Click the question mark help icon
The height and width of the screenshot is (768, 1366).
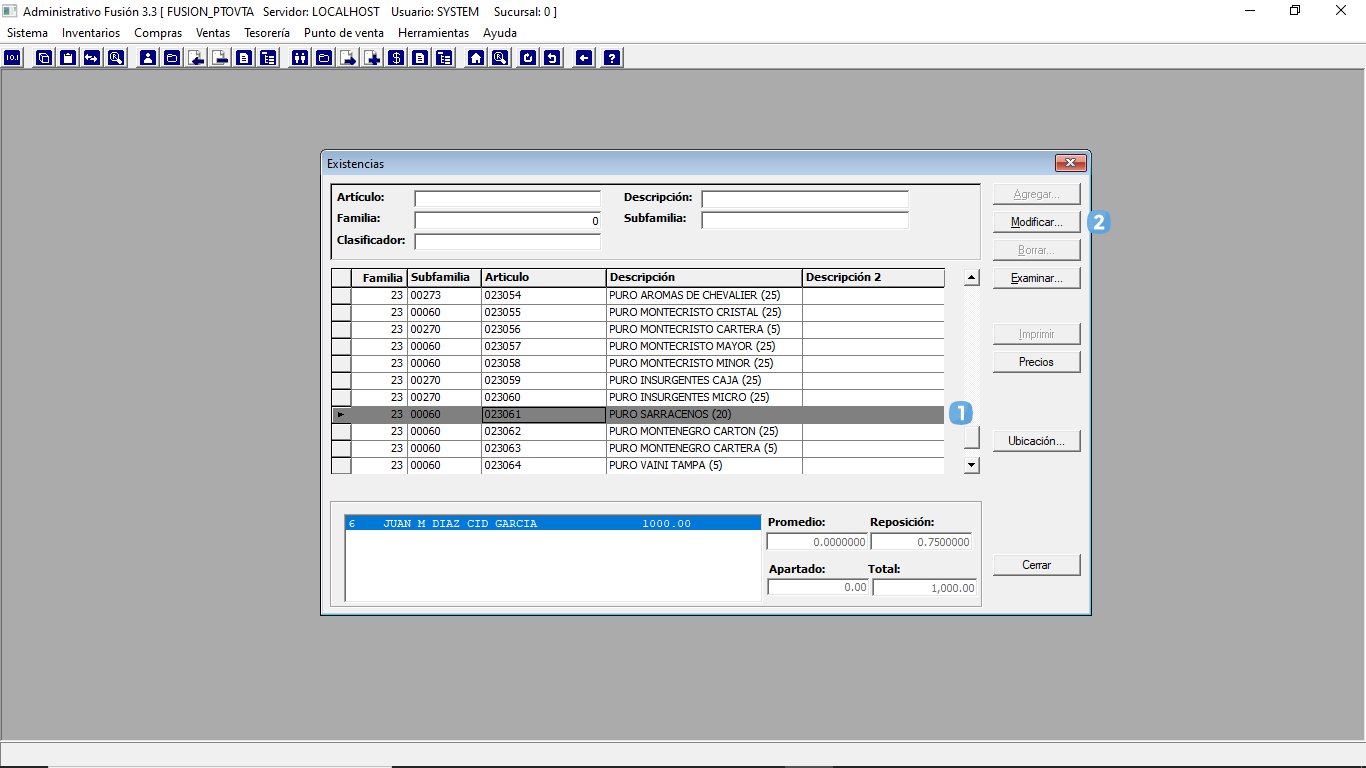click(x=612, y=58)
